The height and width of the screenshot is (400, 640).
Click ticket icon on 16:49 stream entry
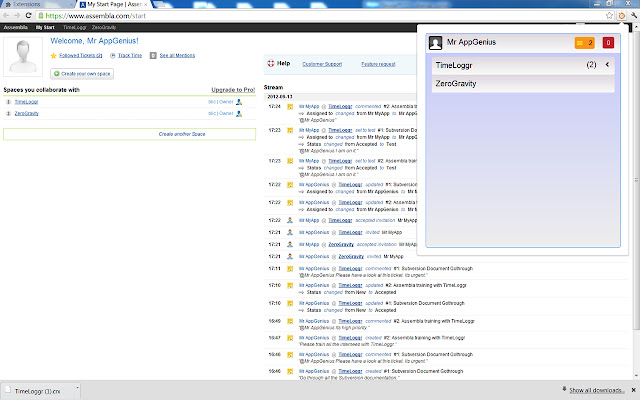coord(290,322)
